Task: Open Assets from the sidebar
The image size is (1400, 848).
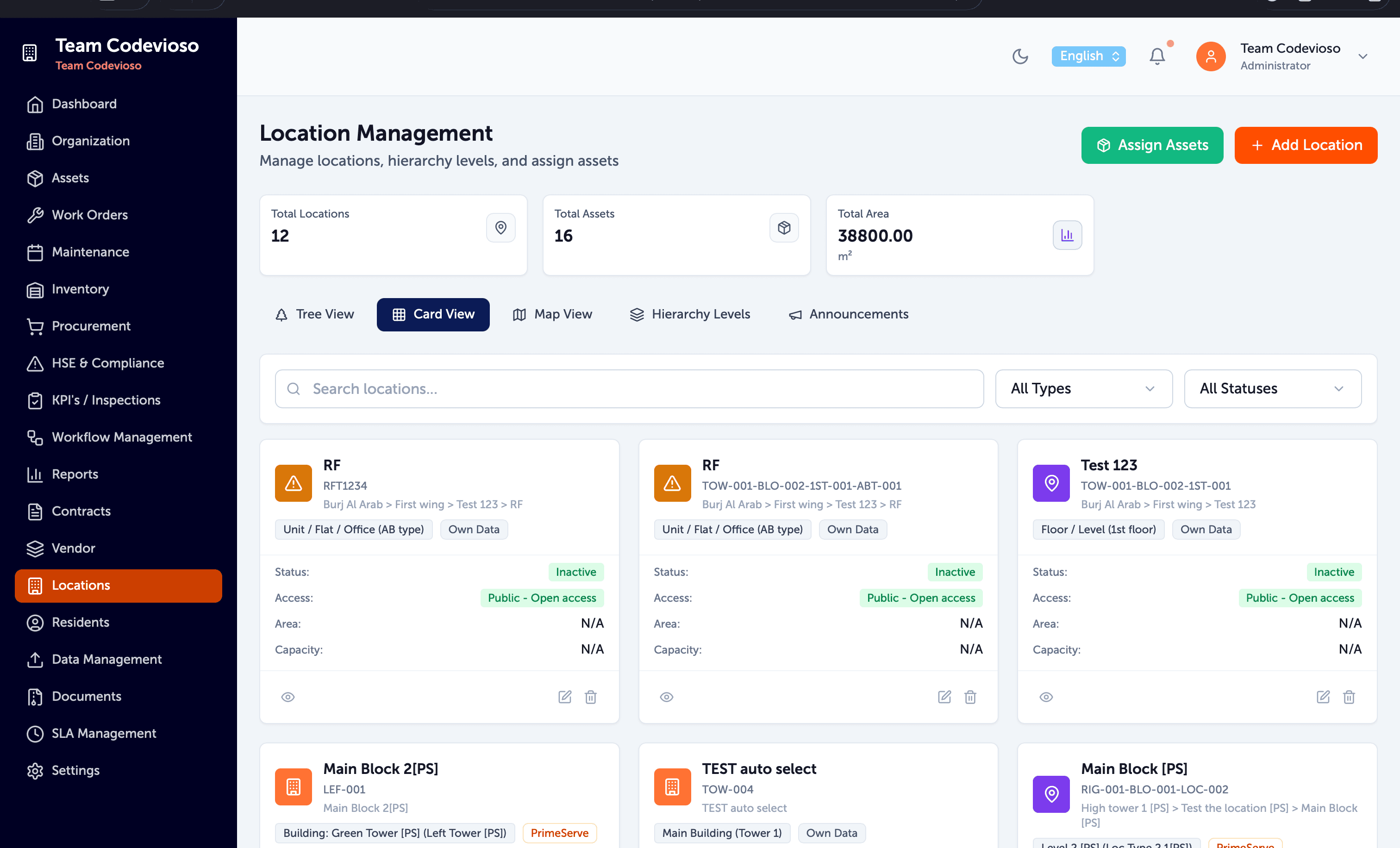Action: 118,178
